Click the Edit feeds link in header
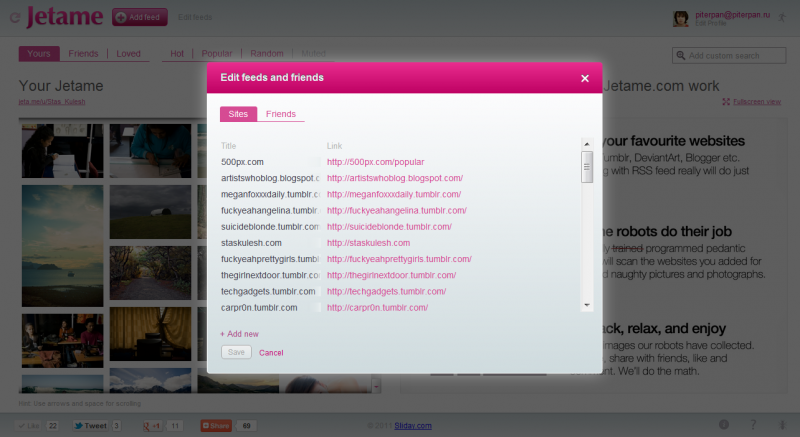This screenshot has width=800, height=437. tap(195, 17)
